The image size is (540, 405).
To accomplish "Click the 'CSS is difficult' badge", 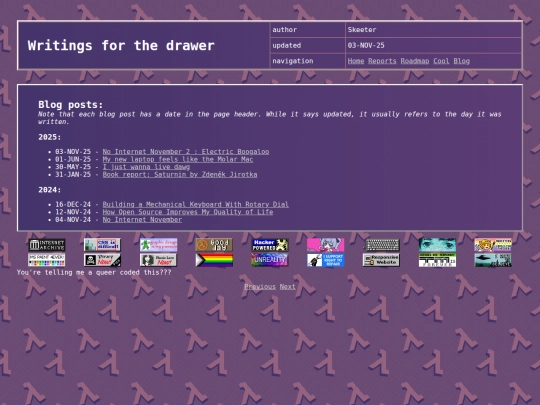I will click(102, 245).
